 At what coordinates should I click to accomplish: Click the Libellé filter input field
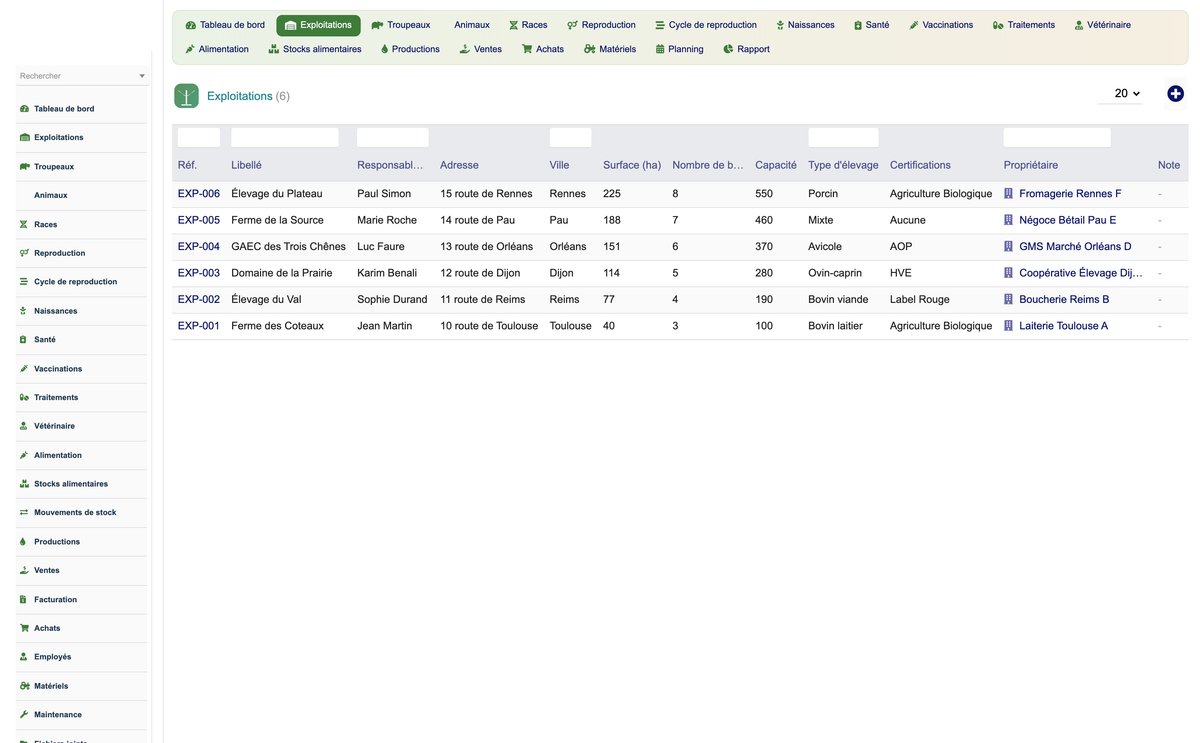(x=285, y=137)
